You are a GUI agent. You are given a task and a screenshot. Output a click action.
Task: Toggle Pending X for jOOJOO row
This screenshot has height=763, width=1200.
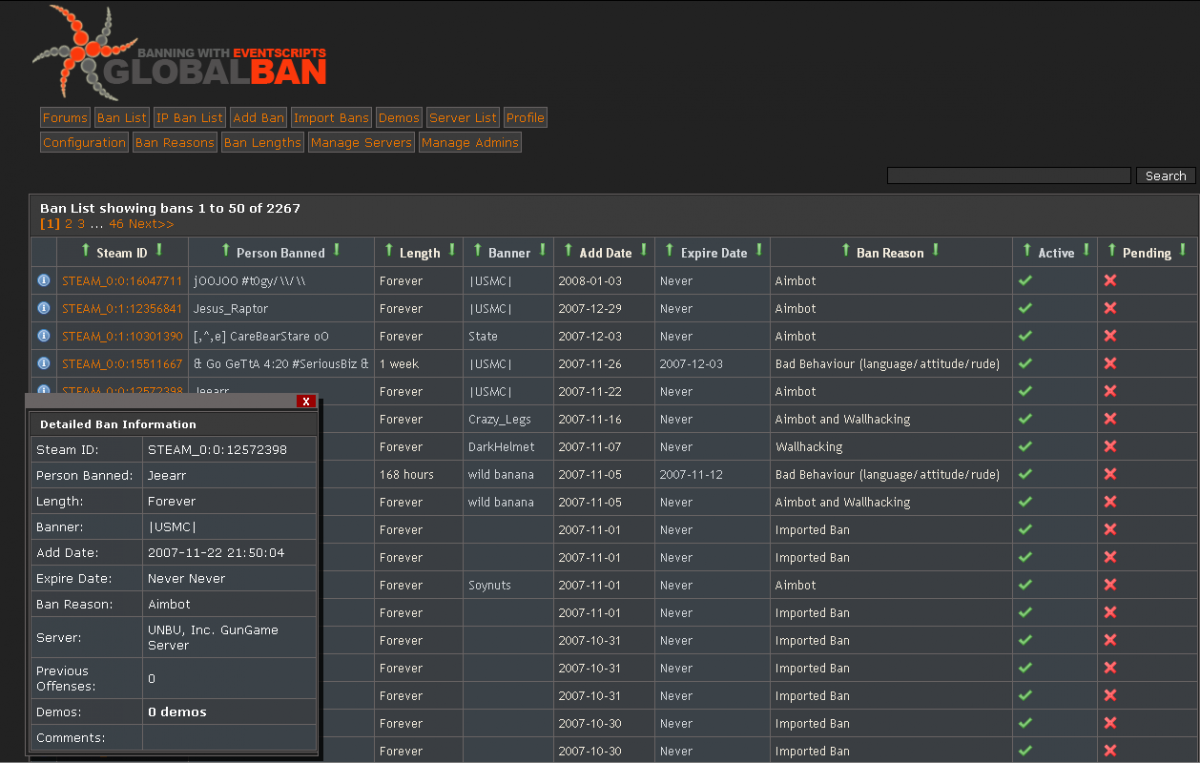[1110, 280]
